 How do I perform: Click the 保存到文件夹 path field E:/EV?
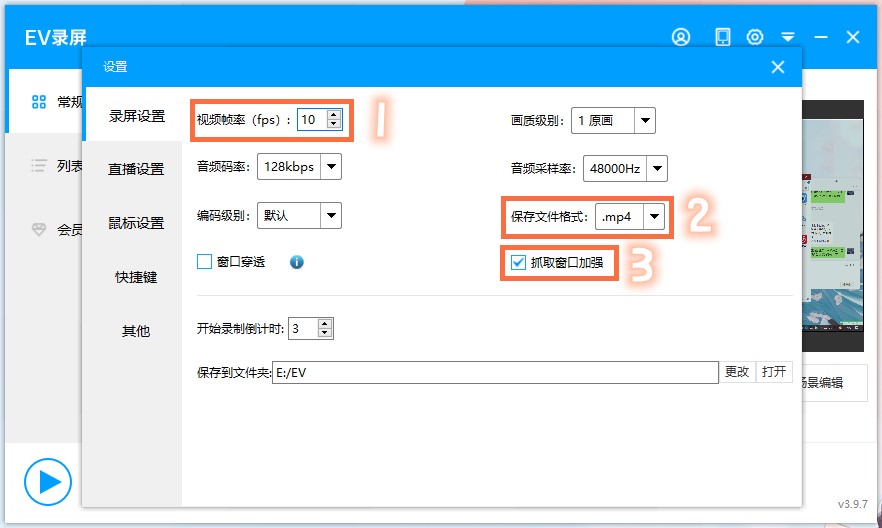(x=495, y=372)
